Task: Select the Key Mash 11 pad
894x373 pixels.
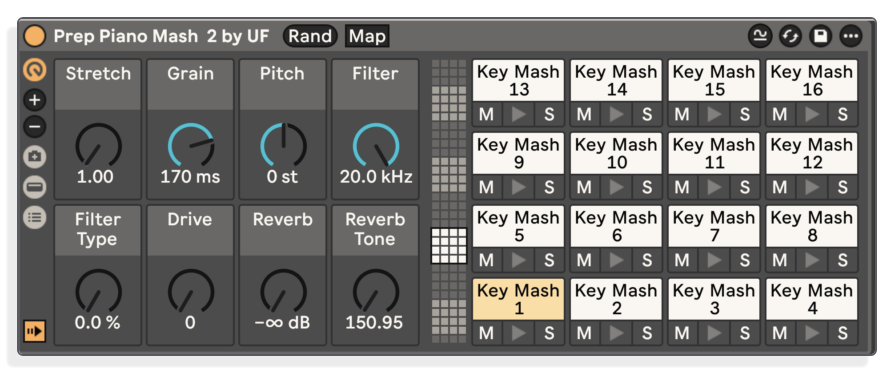Action: [714, 153]
